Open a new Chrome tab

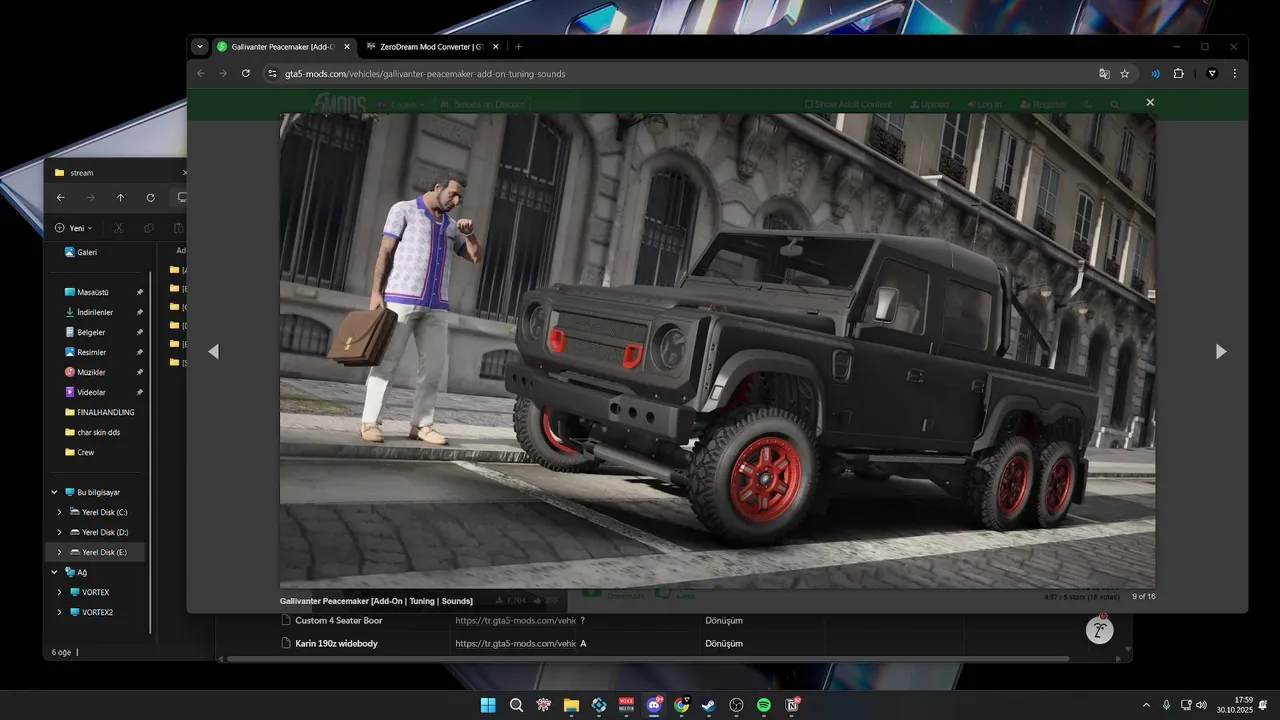click(x=518, y=46)
